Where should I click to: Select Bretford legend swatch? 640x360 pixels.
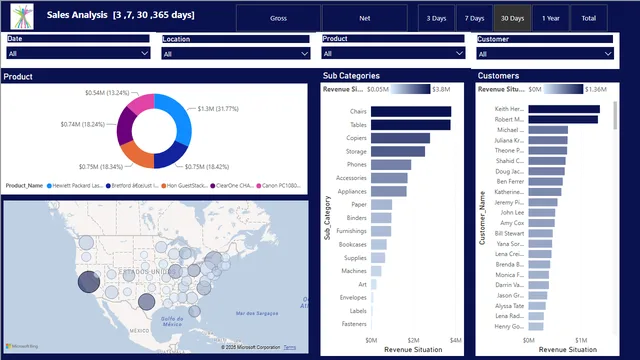pyautogui.click(x=108, y=186)
